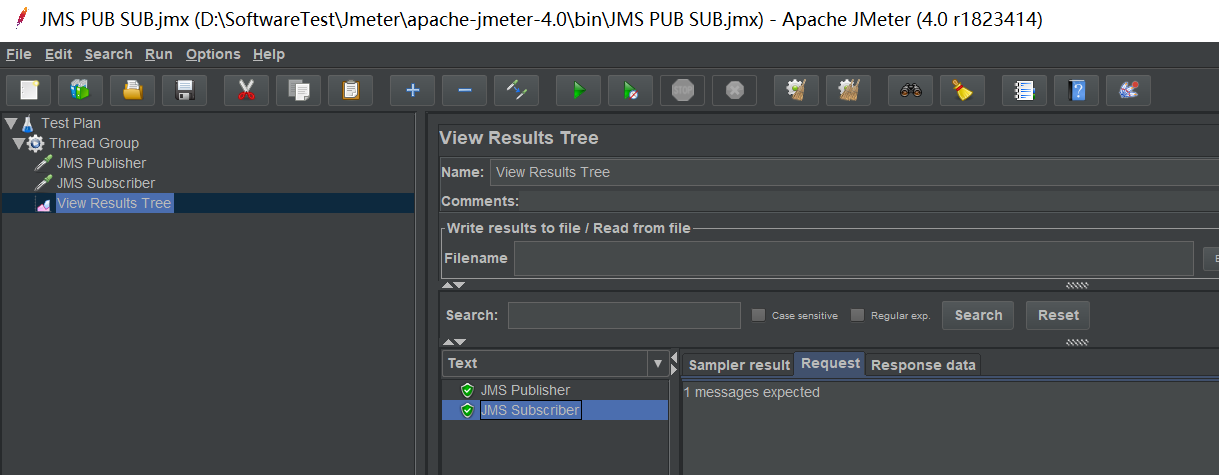Click the Name input field
This screenshot has width=1219, height=475.
tap(854, 172)
